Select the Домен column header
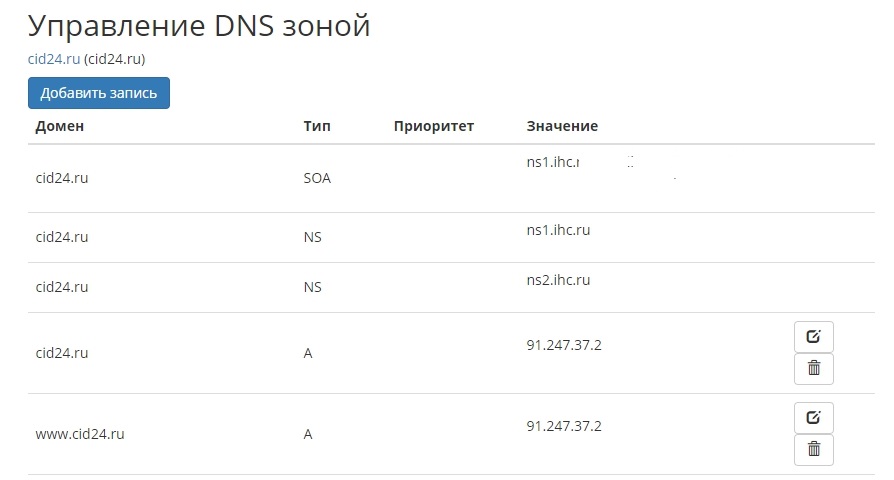The image size is (894, 480). pos(59,126)
